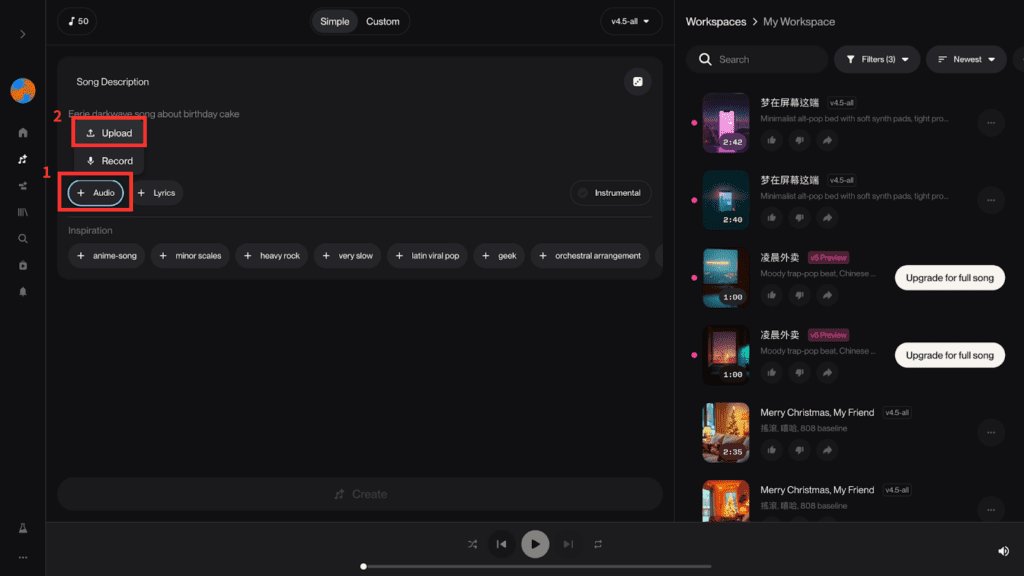The image size is (1024, 576).
Task: Select Upload from the audio menu
Action: (109, 133)
